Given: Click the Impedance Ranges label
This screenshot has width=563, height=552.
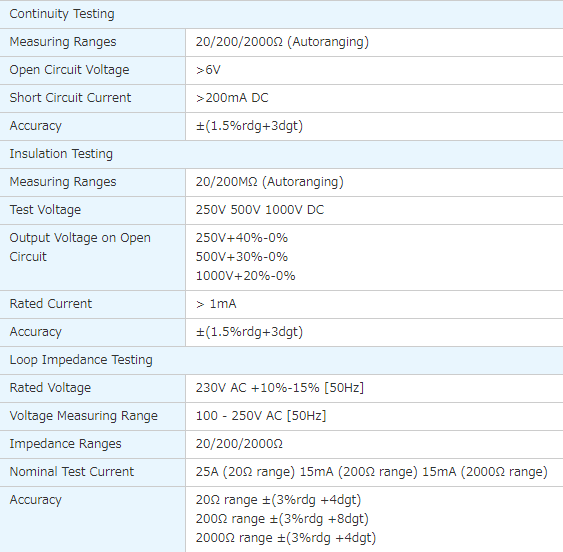Looking at the screenshot, I should point(65,444).
